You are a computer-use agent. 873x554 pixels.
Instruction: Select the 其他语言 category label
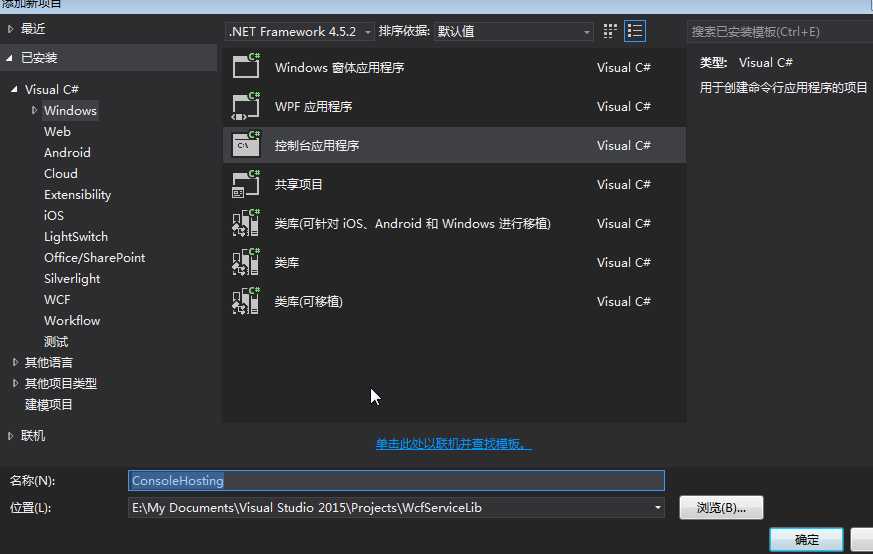pos(48,362)
